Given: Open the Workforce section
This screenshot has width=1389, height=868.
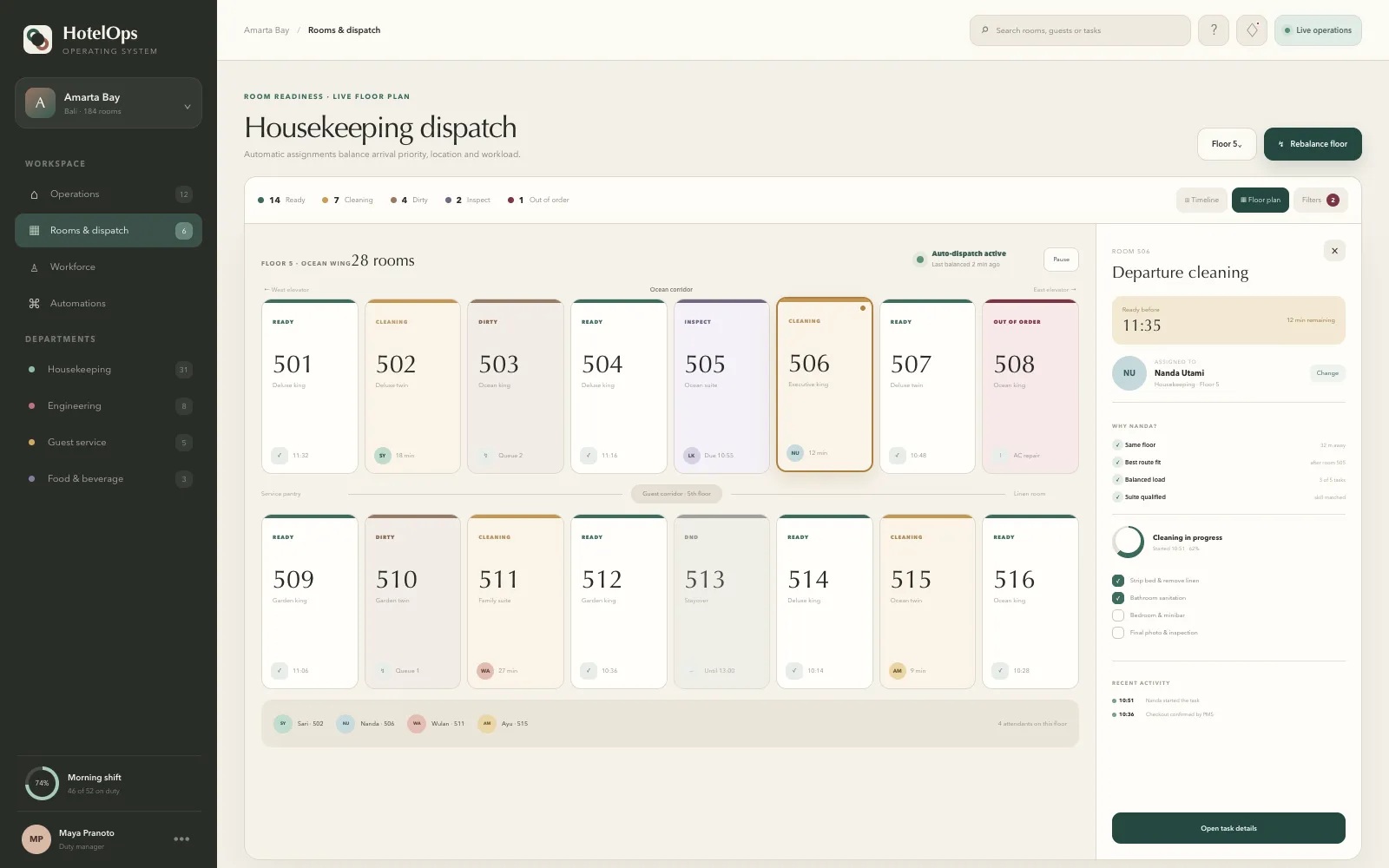Looking at the screenshot, I should point(109,267).
